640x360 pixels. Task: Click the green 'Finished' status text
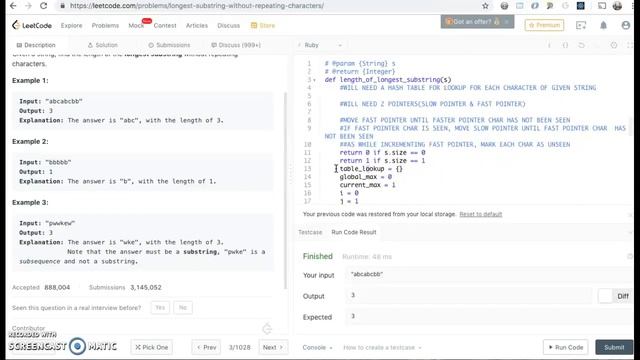(x=318, y=256)
